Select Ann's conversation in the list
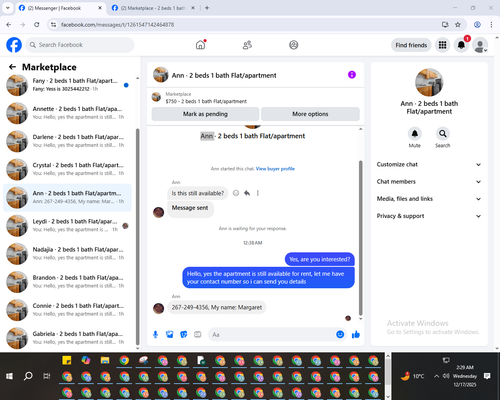The height and width of the screenshot is (400, 500). 67,197
